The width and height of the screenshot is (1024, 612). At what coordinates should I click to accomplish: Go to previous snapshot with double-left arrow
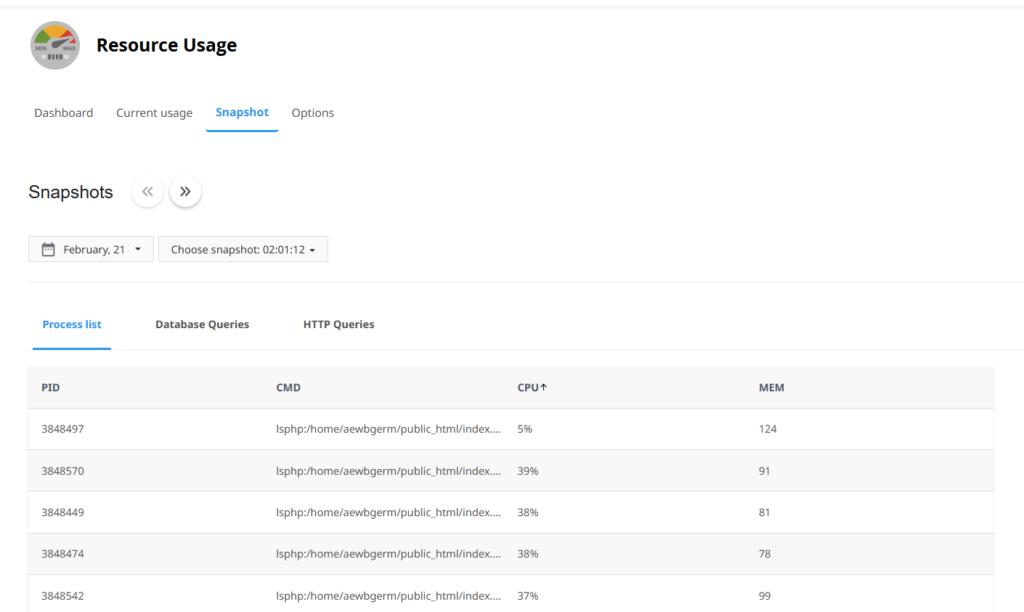tap(147, 191)
